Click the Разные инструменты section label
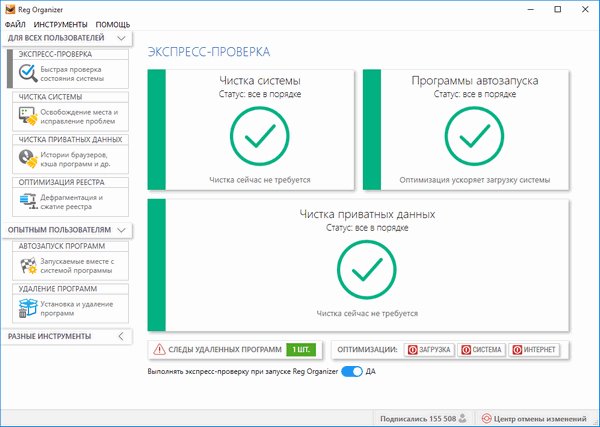 (50, 337)
